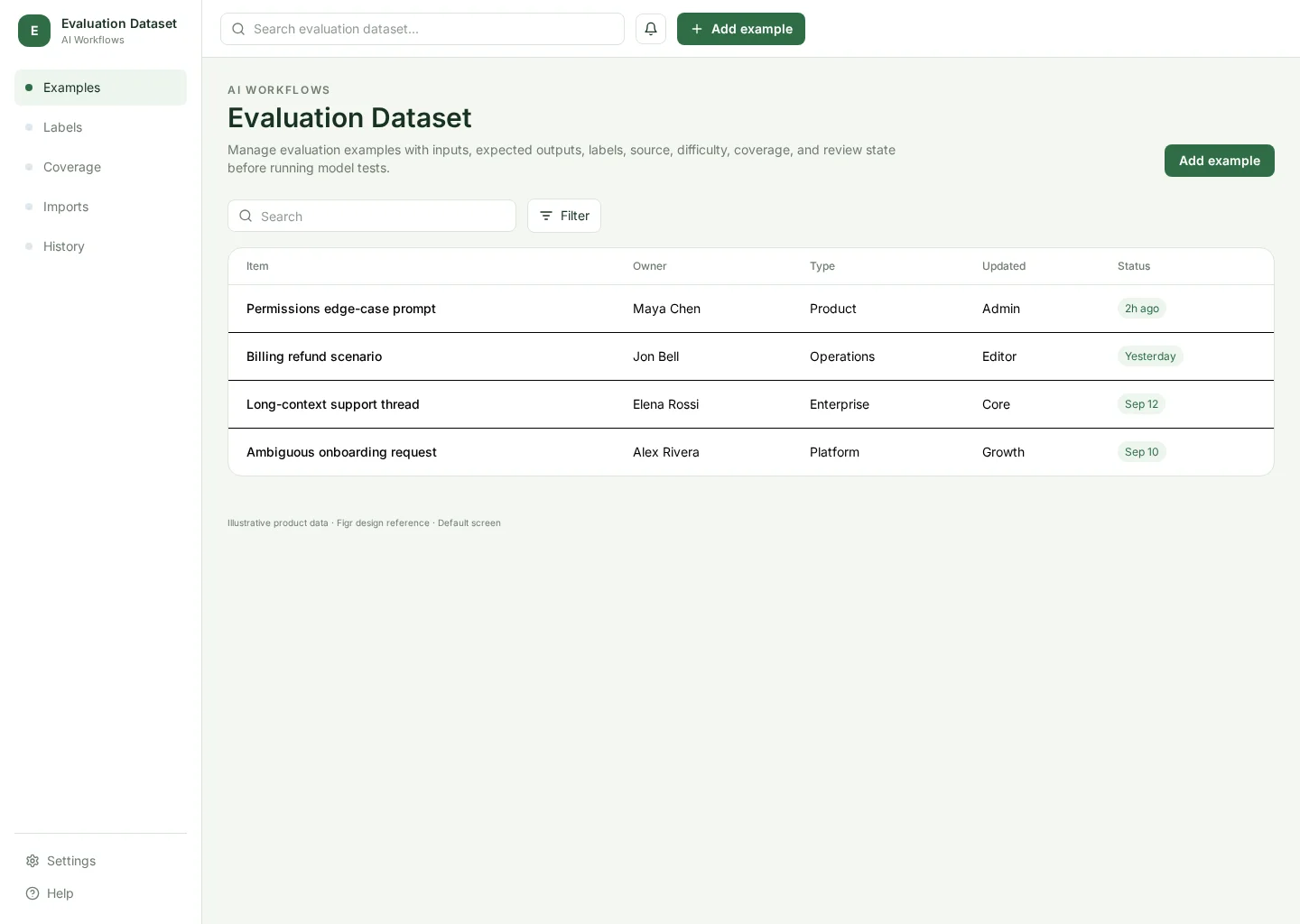Click owner Jon Bell cell

656,356
